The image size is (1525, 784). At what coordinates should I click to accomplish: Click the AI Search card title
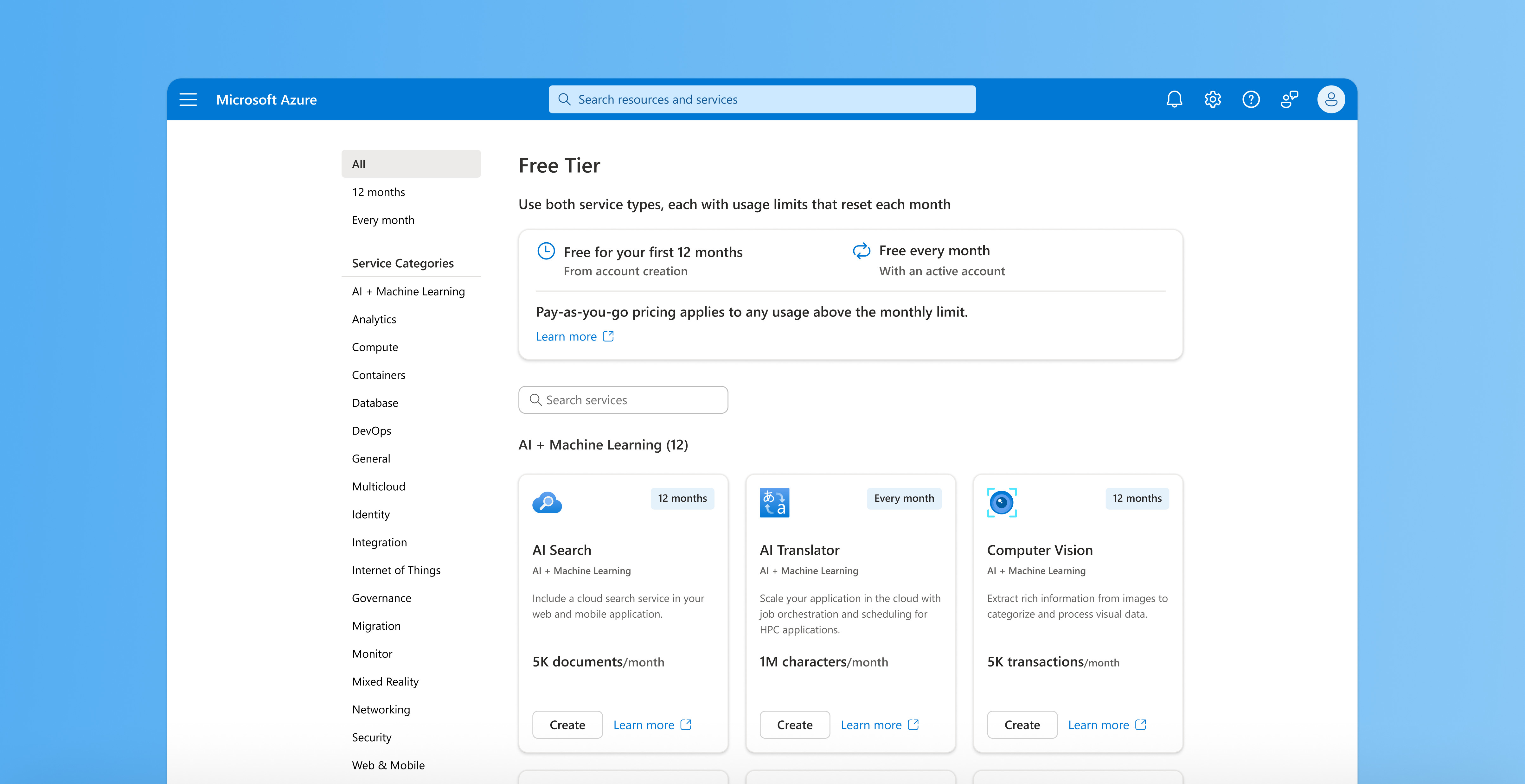coord(561,550)
